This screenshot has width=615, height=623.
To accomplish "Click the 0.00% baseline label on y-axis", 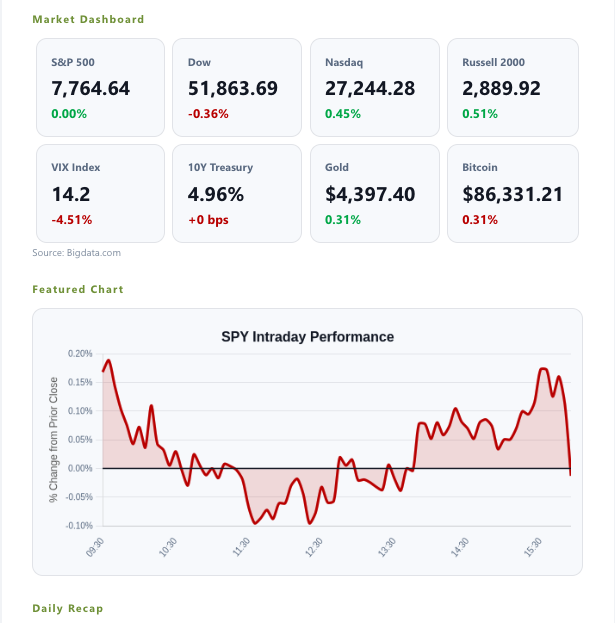I will 80,468.
